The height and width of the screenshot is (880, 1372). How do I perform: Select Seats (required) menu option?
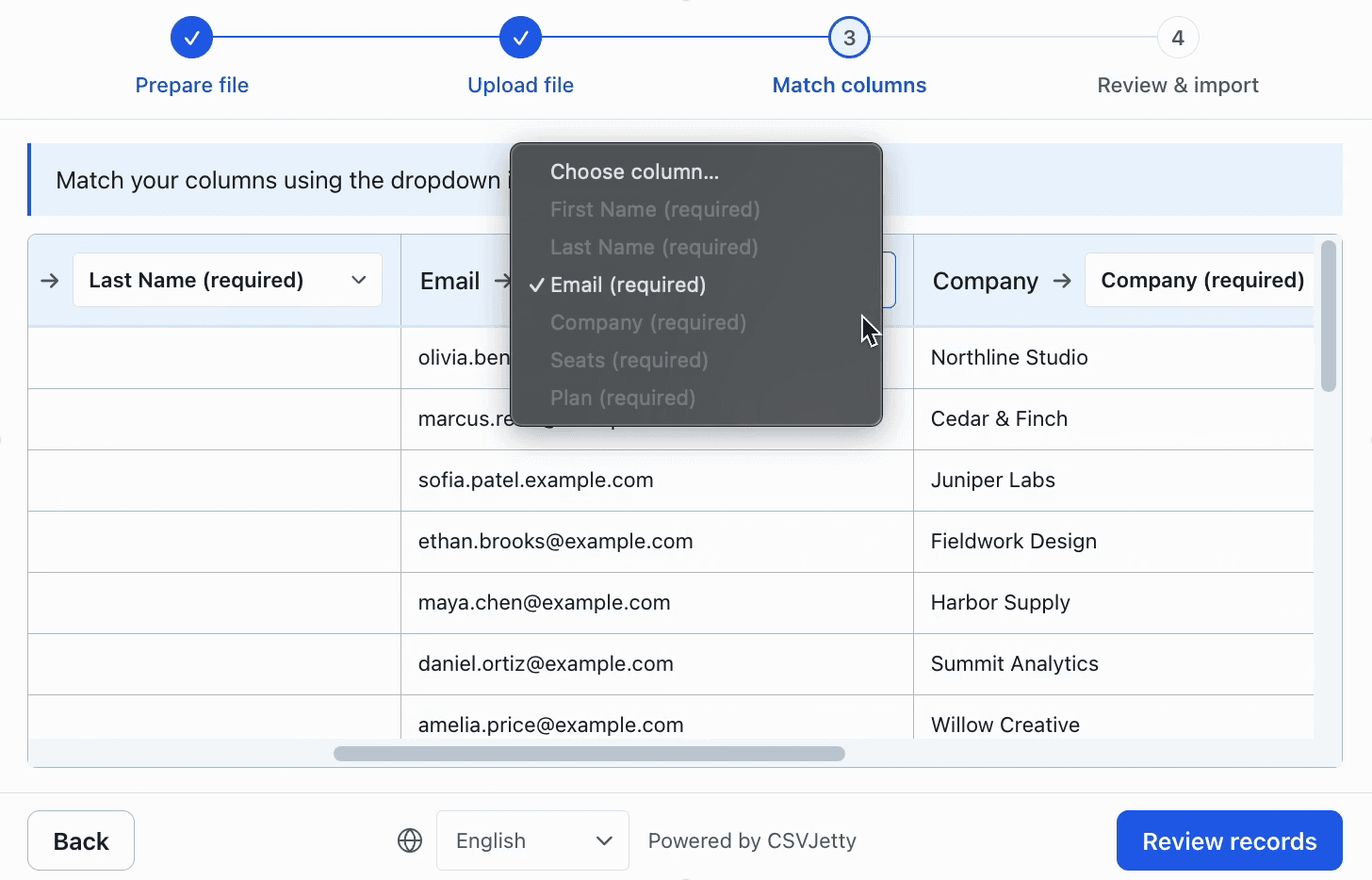[695, 360]
